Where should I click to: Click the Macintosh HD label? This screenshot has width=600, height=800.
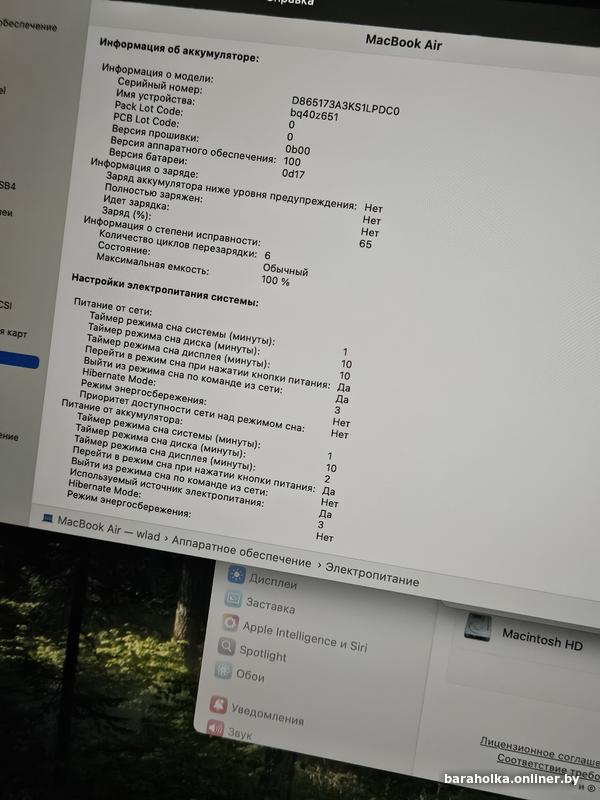pyautogui.click(x=542, y=639)
